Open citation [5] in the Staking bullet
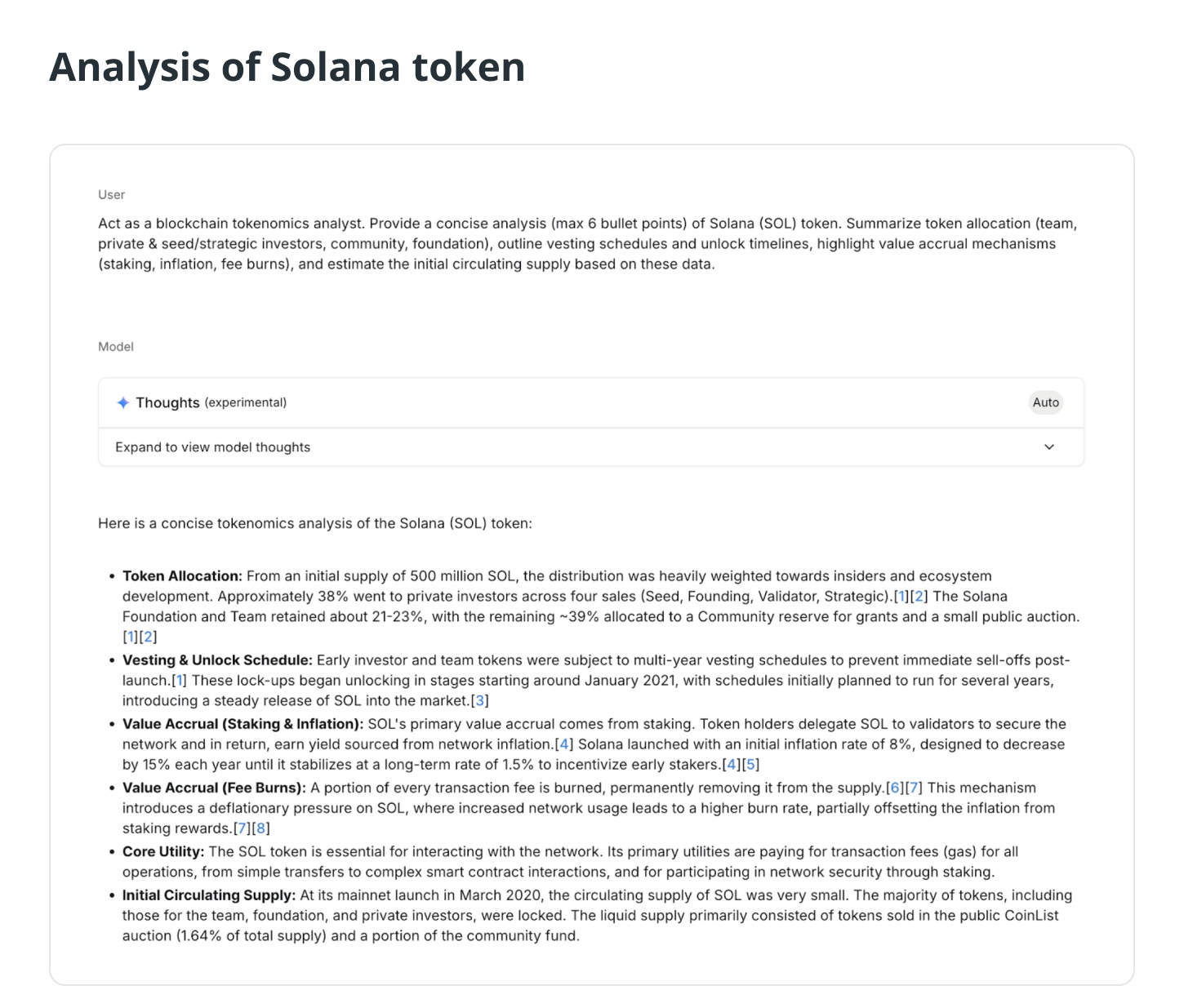The height and width of the screenshot is (1008, 1184). [751, 764]
